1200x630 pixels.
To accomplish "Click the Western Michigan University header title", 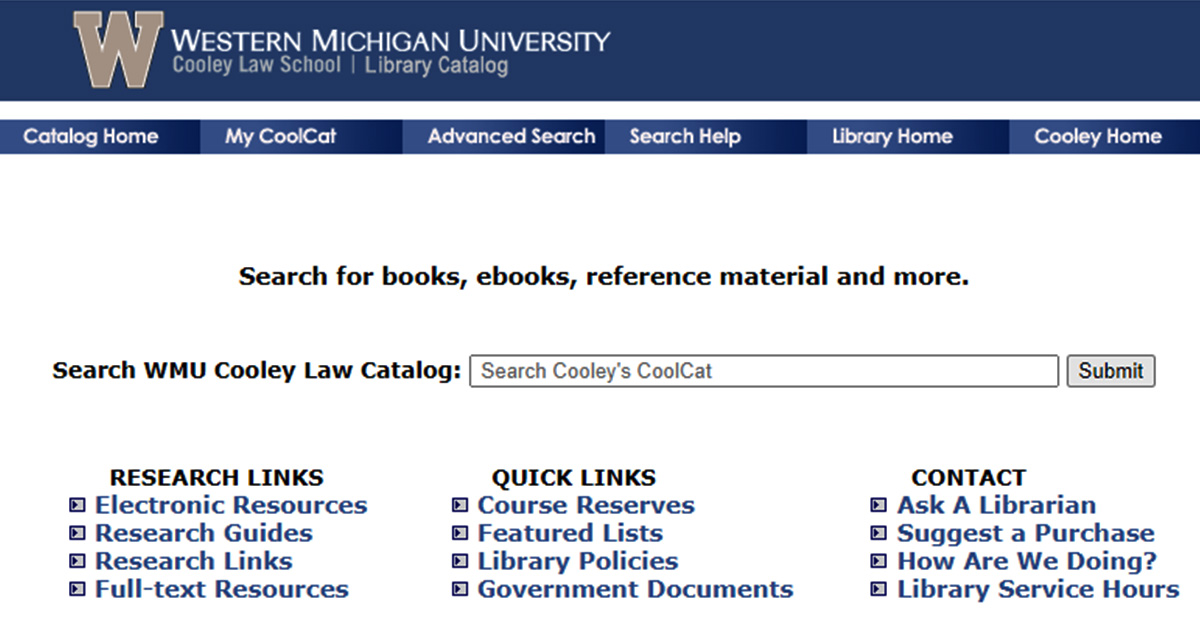I will (390, 41).
